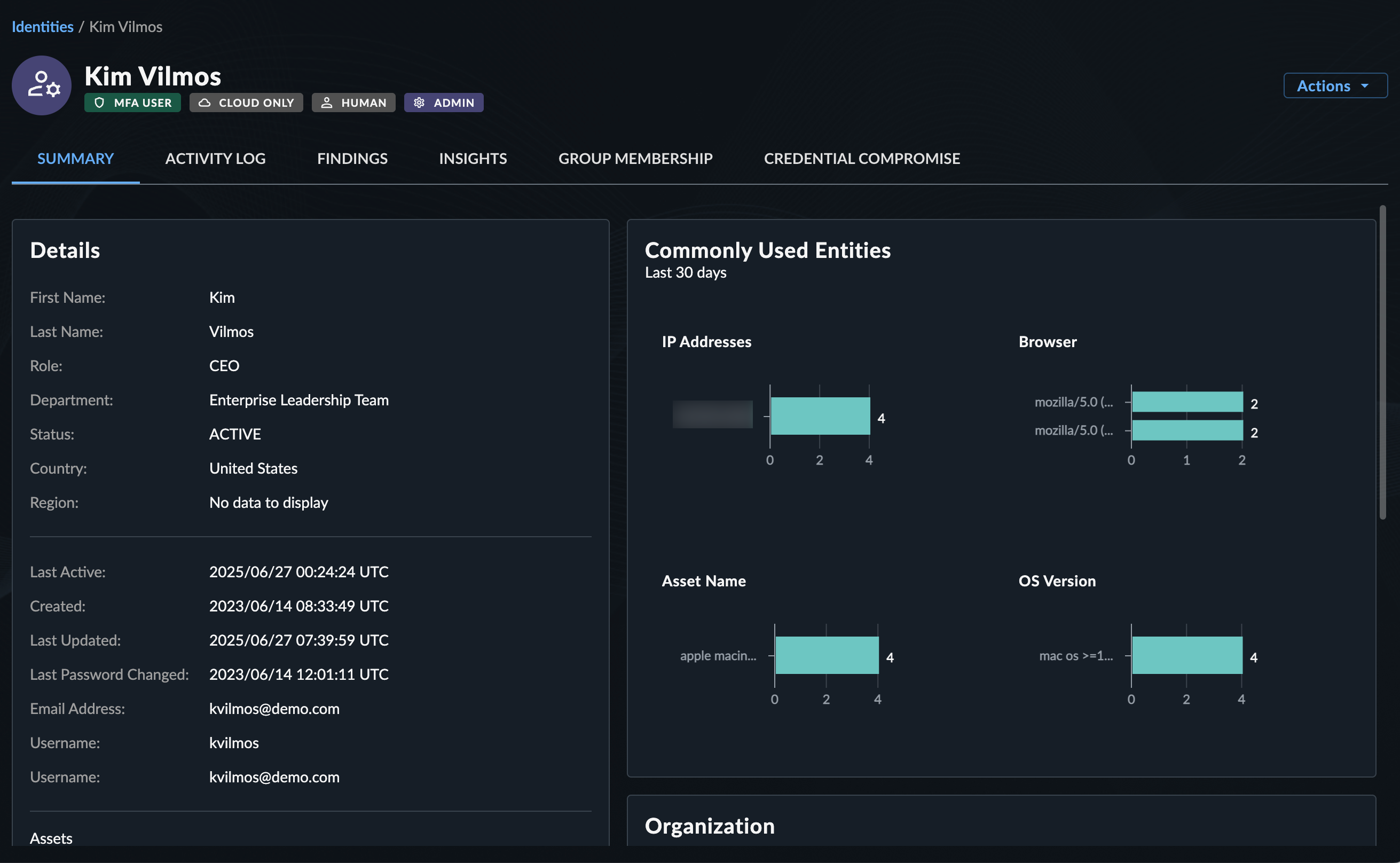Screen dimensions: 1400x863
Task: Click the Actions dropdown arrow
Action: pyautogui.click(x=1365, y=85)
